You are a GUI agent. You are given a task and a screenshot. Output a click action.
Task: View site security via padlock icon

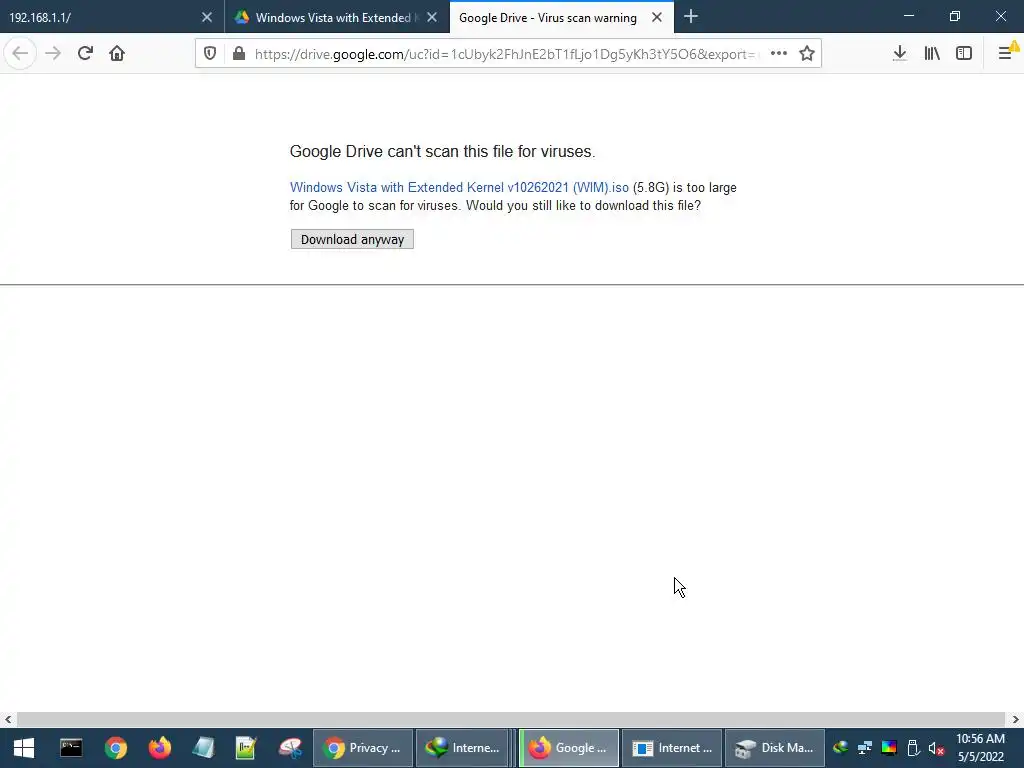pos(239,54)
